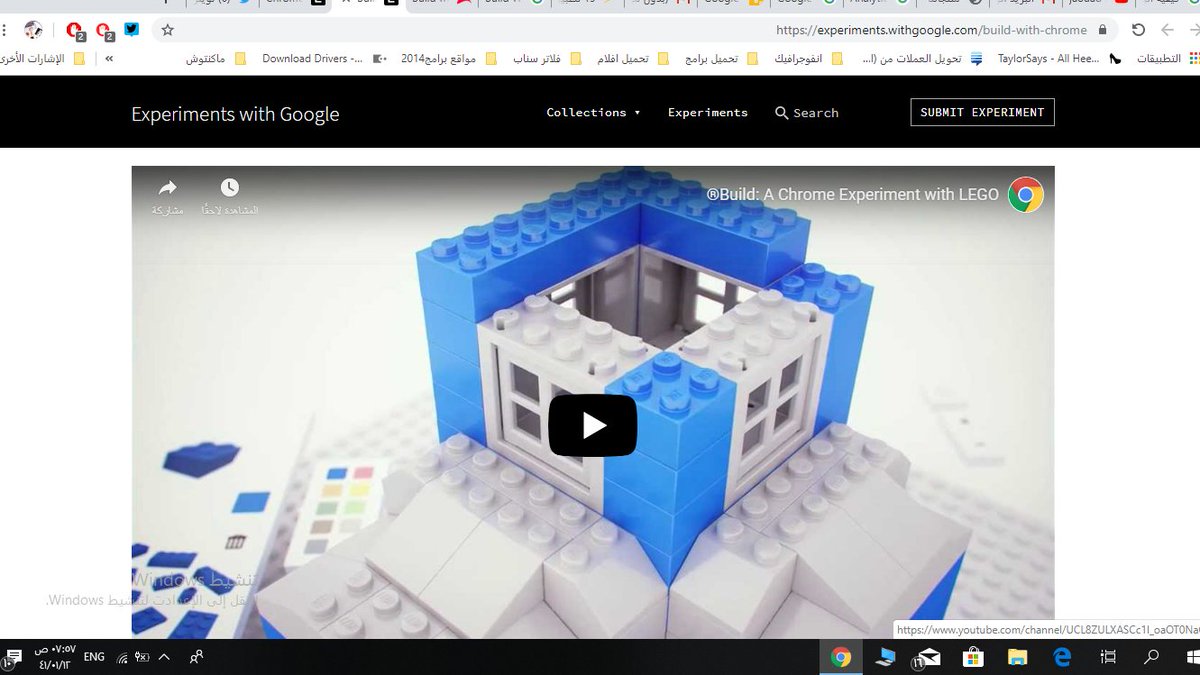This screenshot has height=675, width=1200.
Task: Click the address bar URL
Action: 931,30
